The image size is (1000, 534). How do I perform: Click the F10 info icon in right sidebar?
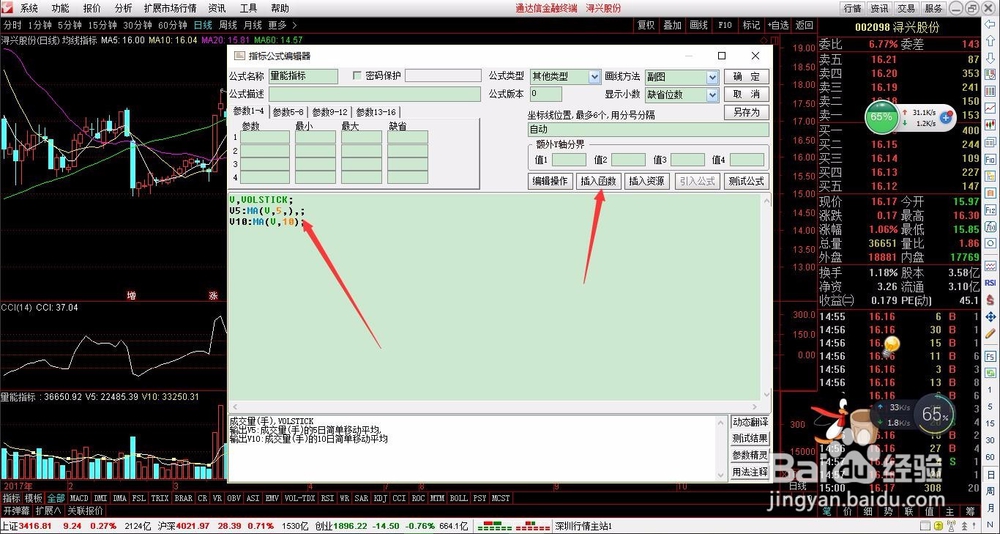click(990, 160)
